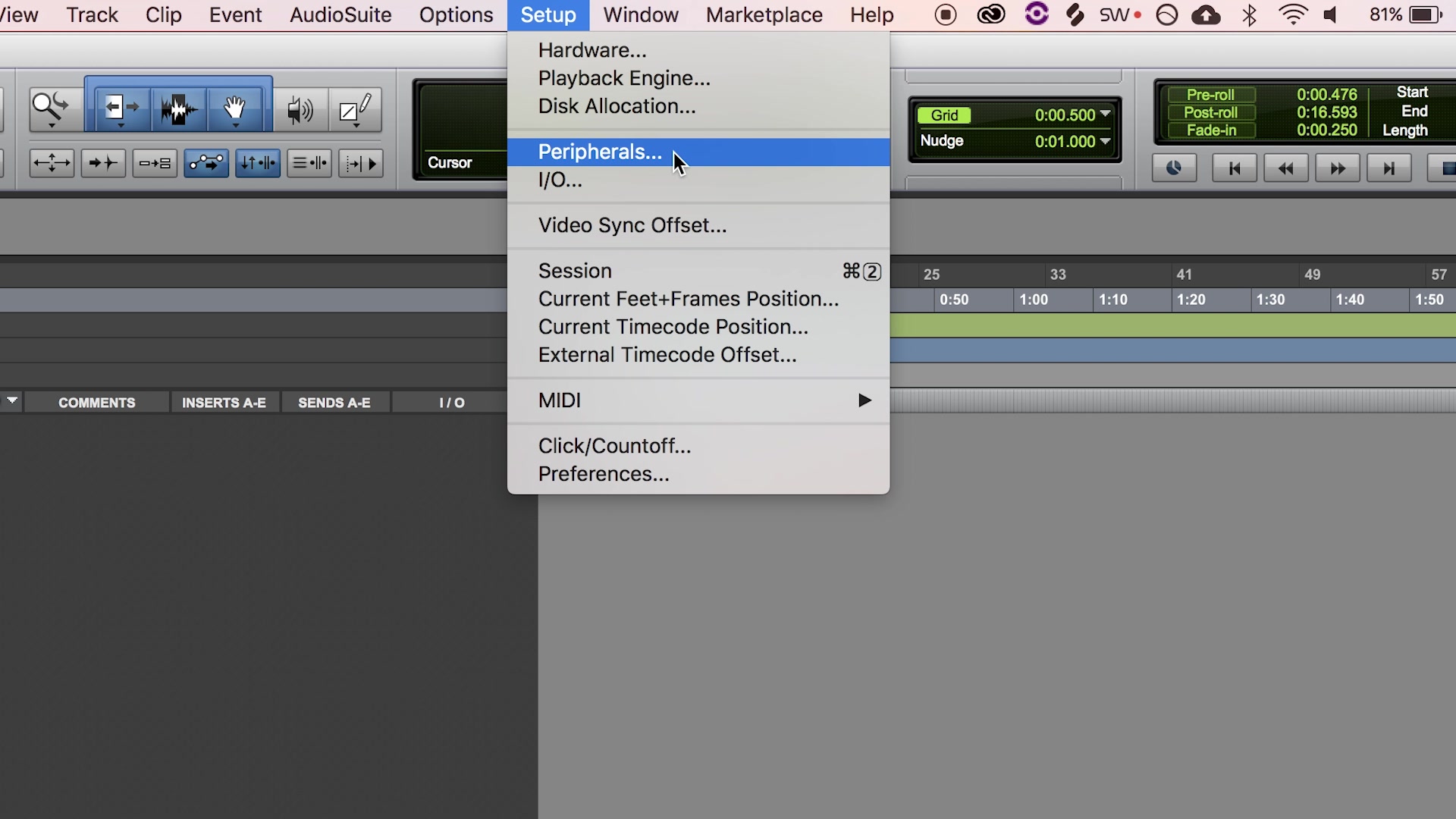Image resolution: width=1456 pixels, height=819 pixels.
Task: Select the Pencil tool
Action: coord(355,111)
